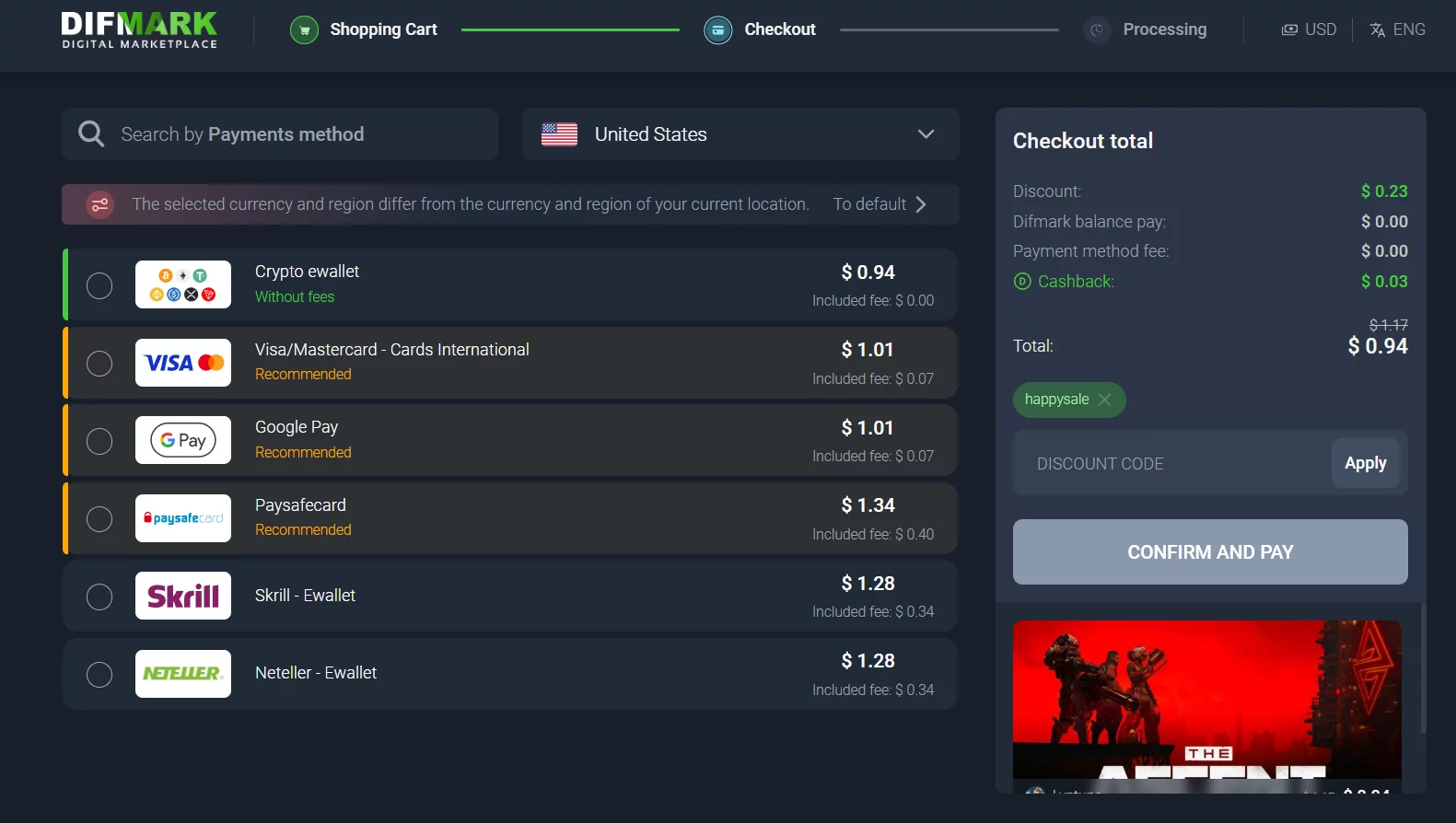Click the United States flag icon
The image size is (1456, 823).
click(559, 134)
